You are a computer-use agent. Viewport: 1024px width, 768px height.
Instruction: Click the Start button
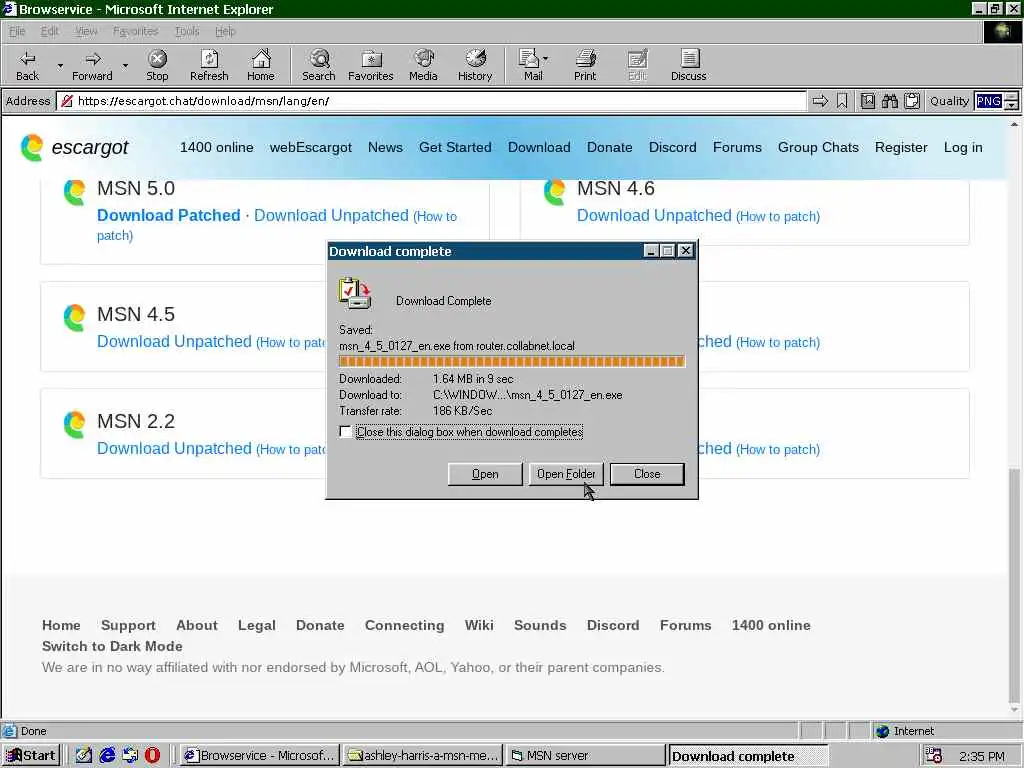coord(31,756)
